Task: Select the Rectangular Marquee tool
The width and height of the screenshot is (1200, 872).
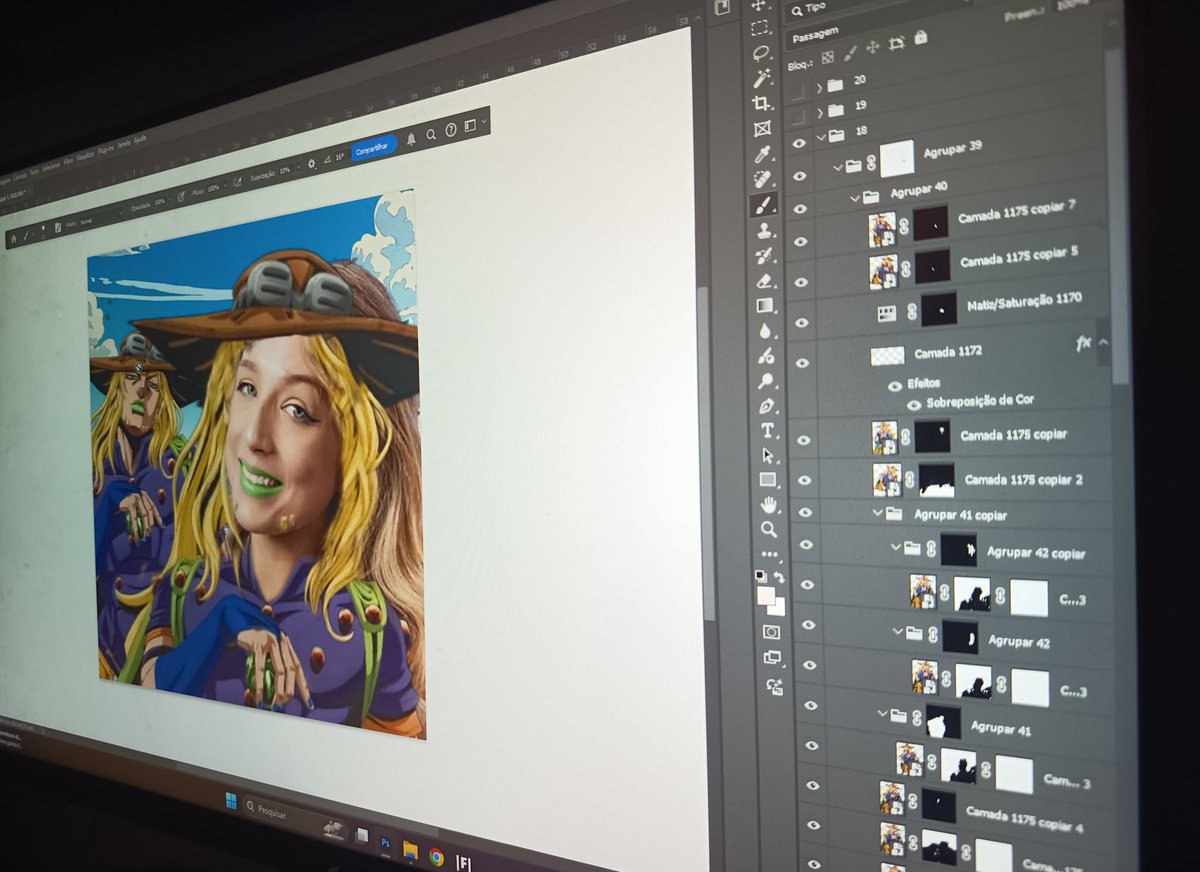Action: coord(760,28)
